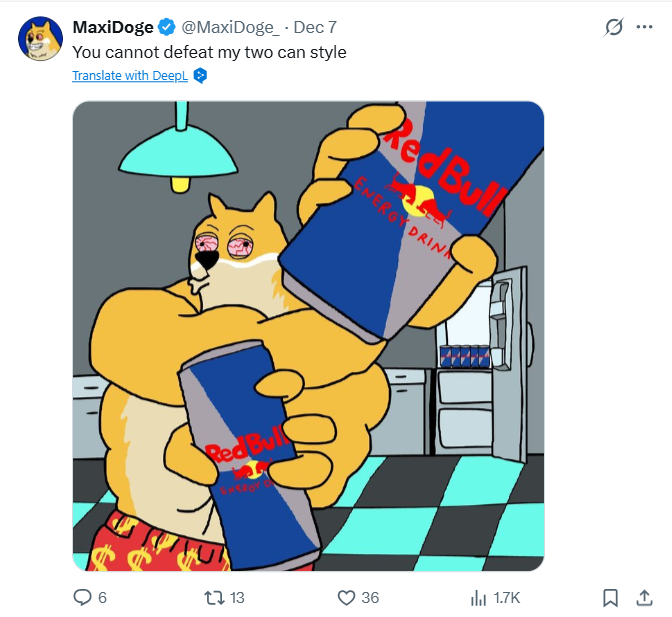Bookmark this post
Image resolution: width=672 pixels, height=617 pixels.
611,597
